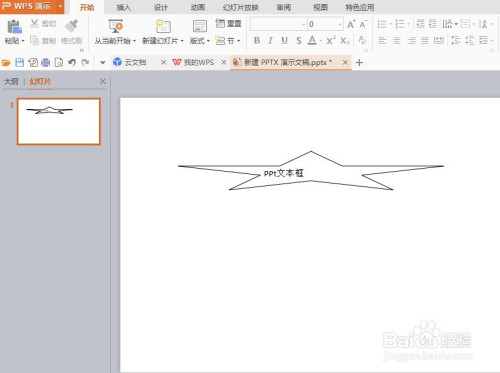Center align text
This screenshot has height=373, width=500.
pyautogui.click(x=397, y=41)
